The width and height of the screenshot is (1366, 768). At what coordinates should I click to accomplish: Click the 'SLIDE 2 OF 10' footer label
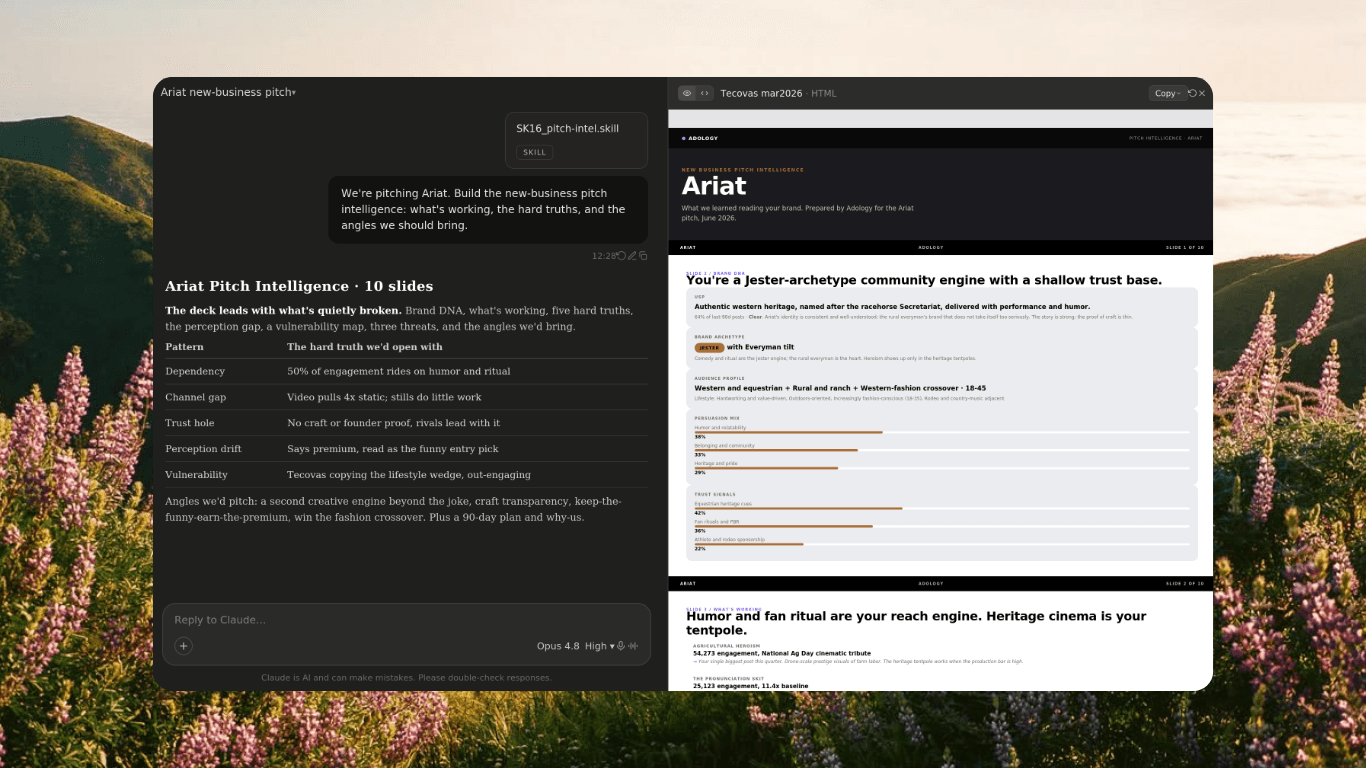pyautogui.click(x=1185, y=583)
